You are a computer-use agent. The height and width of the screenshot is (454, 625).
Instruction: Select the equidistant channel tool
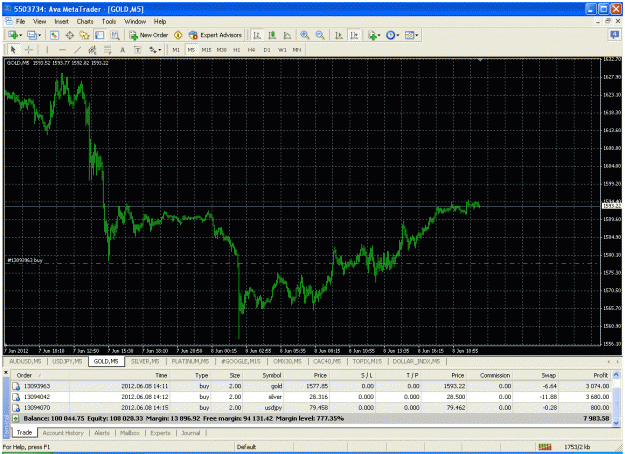click(92, 49)
